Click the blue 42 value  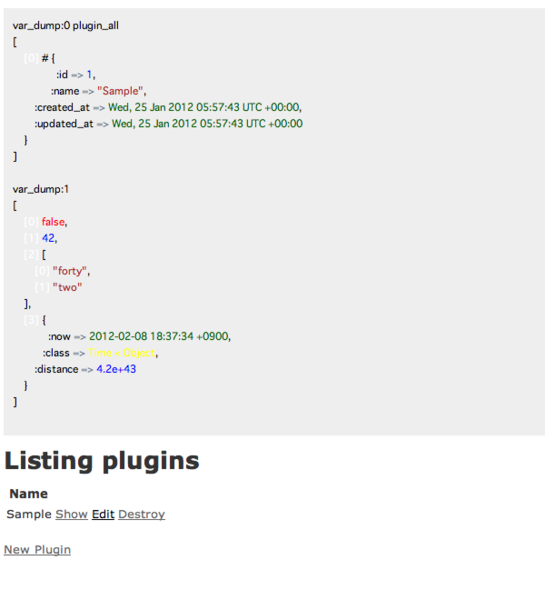[48, 238]
